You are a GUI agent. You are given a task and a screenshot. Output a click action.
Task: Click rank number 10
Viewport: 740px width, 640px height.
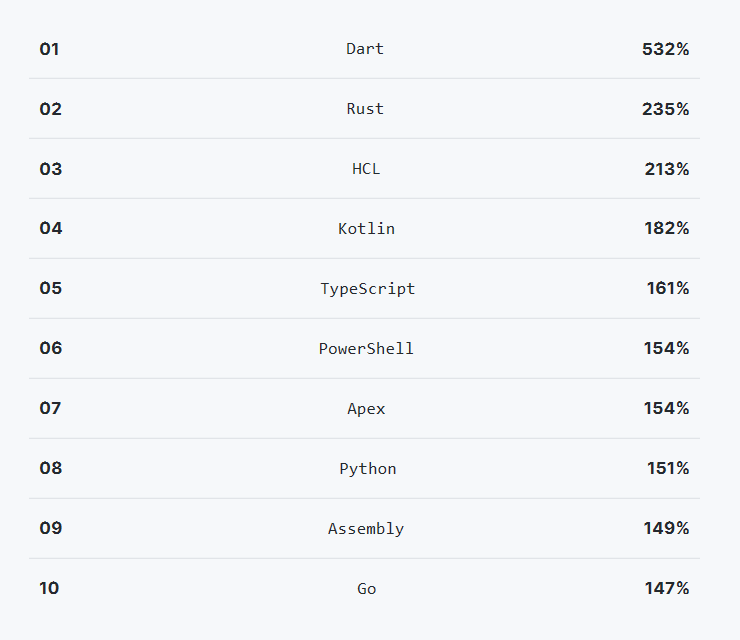pyautogui.click(x=49, y=588)
